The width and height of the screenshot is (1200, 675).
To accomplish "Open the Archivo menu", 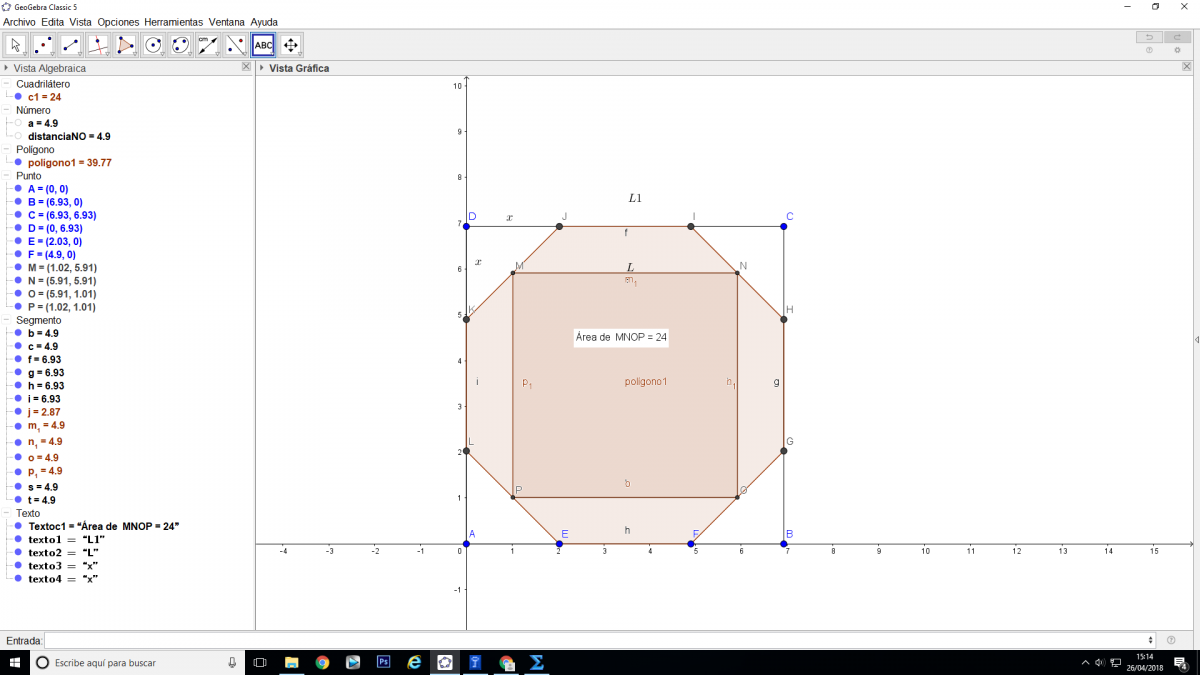I will 19,21.
